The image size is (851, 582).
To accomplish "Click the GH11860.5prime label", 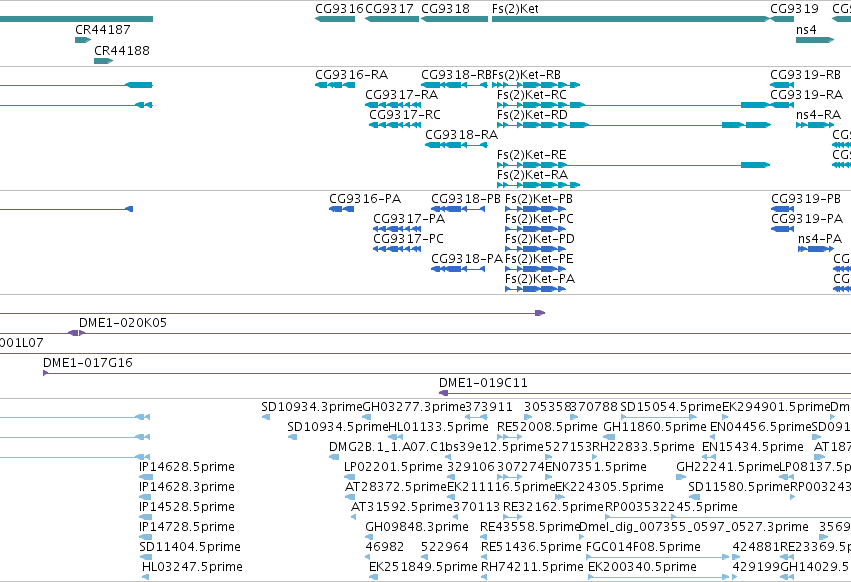I will coord(655,427).
